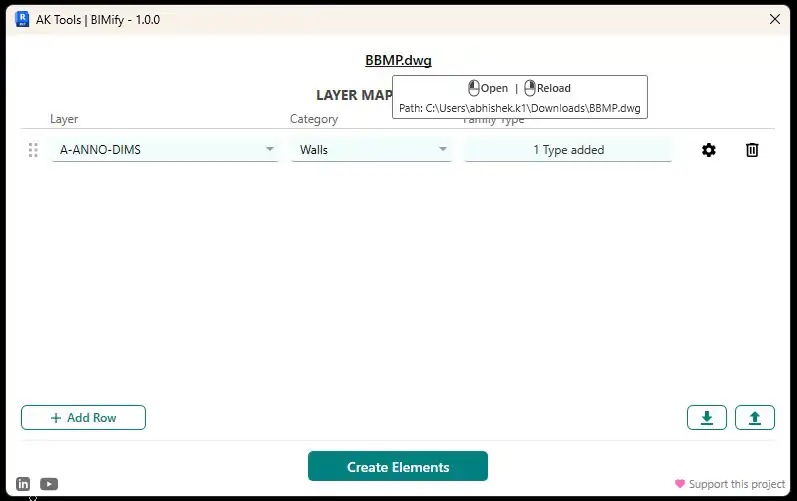Open the BBMP.dwg file link
This screenshot has height=501, width=797.
click(x=398, y=60)
